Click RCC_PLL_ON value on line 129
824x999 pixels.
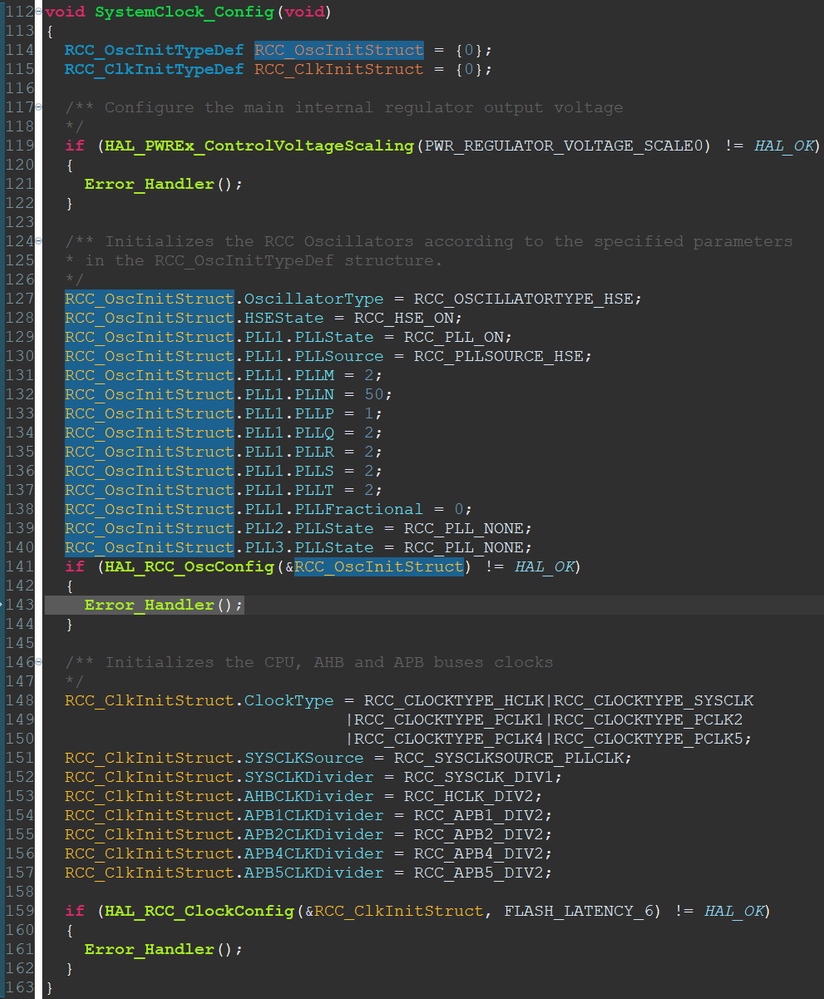click(454, 337)
